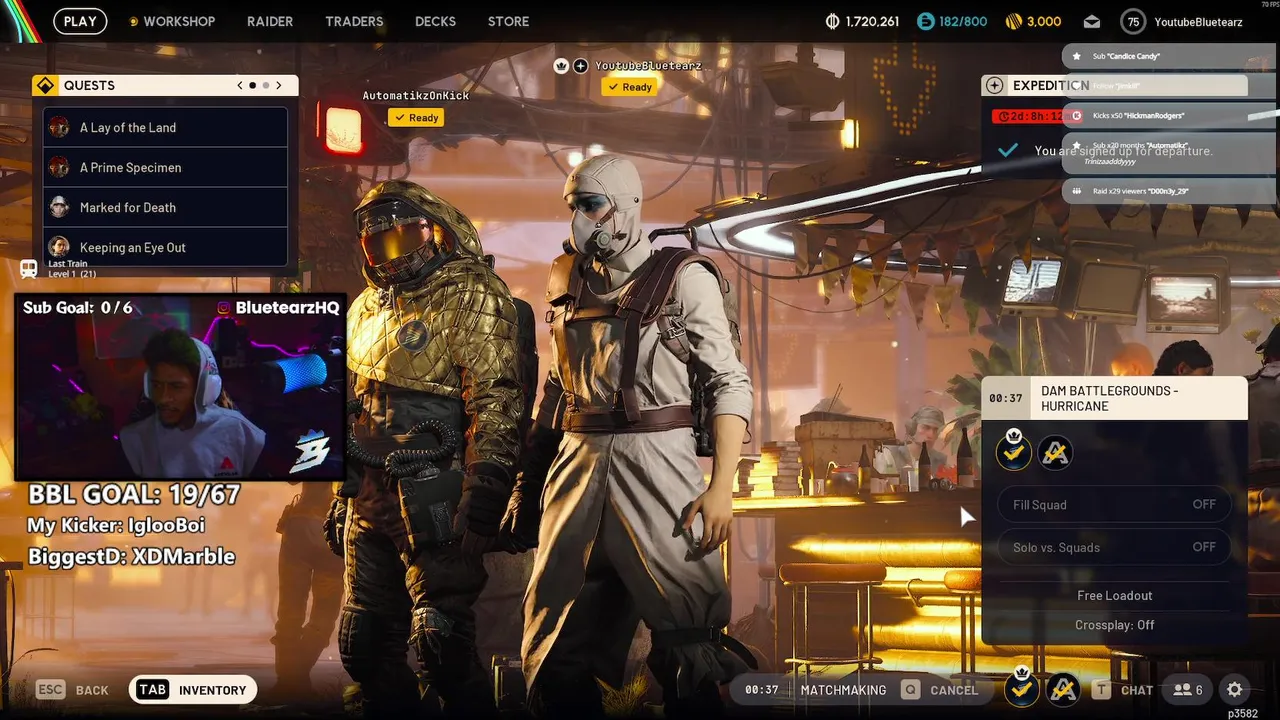Click the plus icon beside YoutubeBluetearz name
1280x720 pixels.
pyautogui.click(x=581, y=66)
